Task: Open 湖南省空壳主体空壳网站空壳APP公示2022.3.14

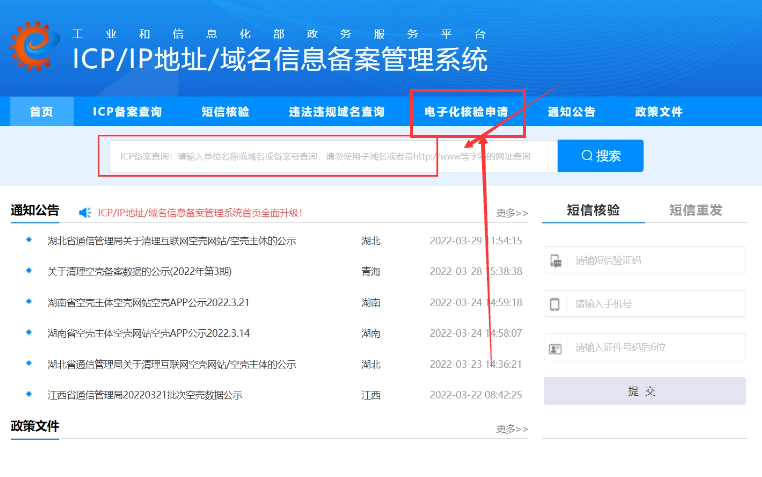Action: click(x=149, y=333)
